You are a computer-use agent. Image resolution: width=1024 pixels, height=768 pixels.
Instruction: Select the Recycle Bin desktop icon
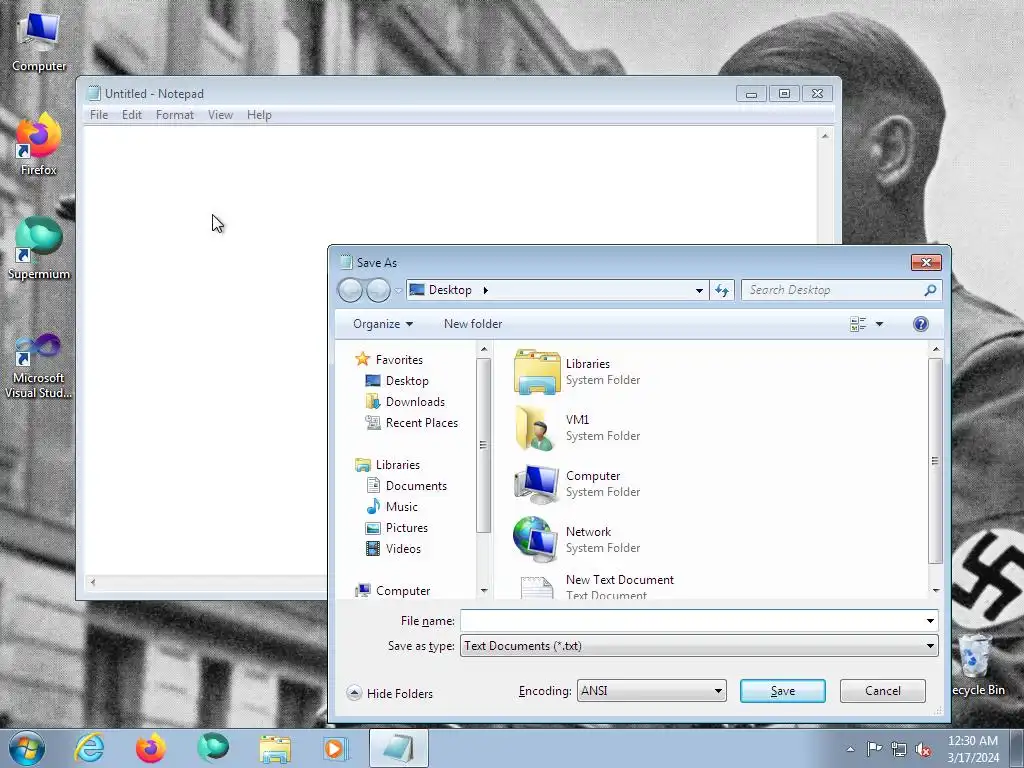976,665
